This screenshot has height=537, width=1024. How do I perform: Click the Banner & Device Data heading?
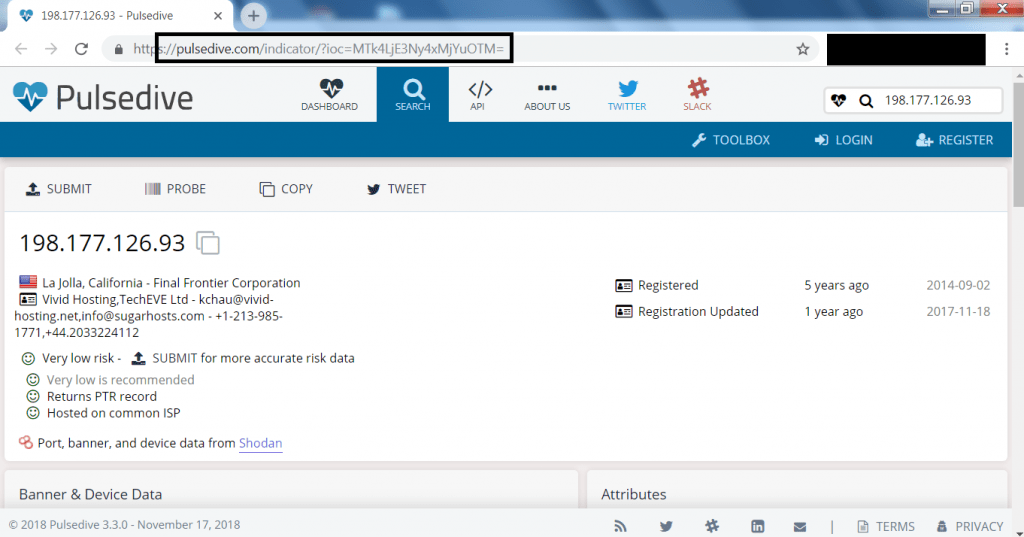point(90,495)
